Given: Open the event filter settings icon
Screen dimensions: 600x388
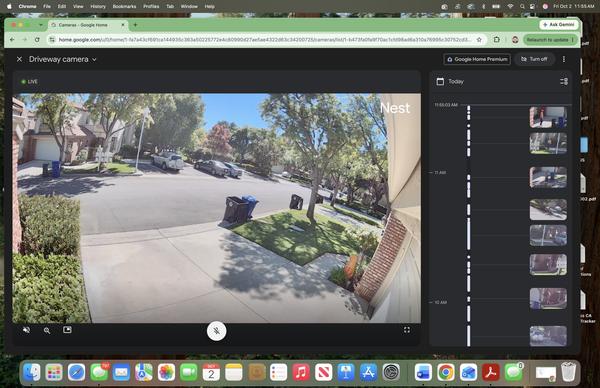Looking at the screenshot, I should 564,82.
